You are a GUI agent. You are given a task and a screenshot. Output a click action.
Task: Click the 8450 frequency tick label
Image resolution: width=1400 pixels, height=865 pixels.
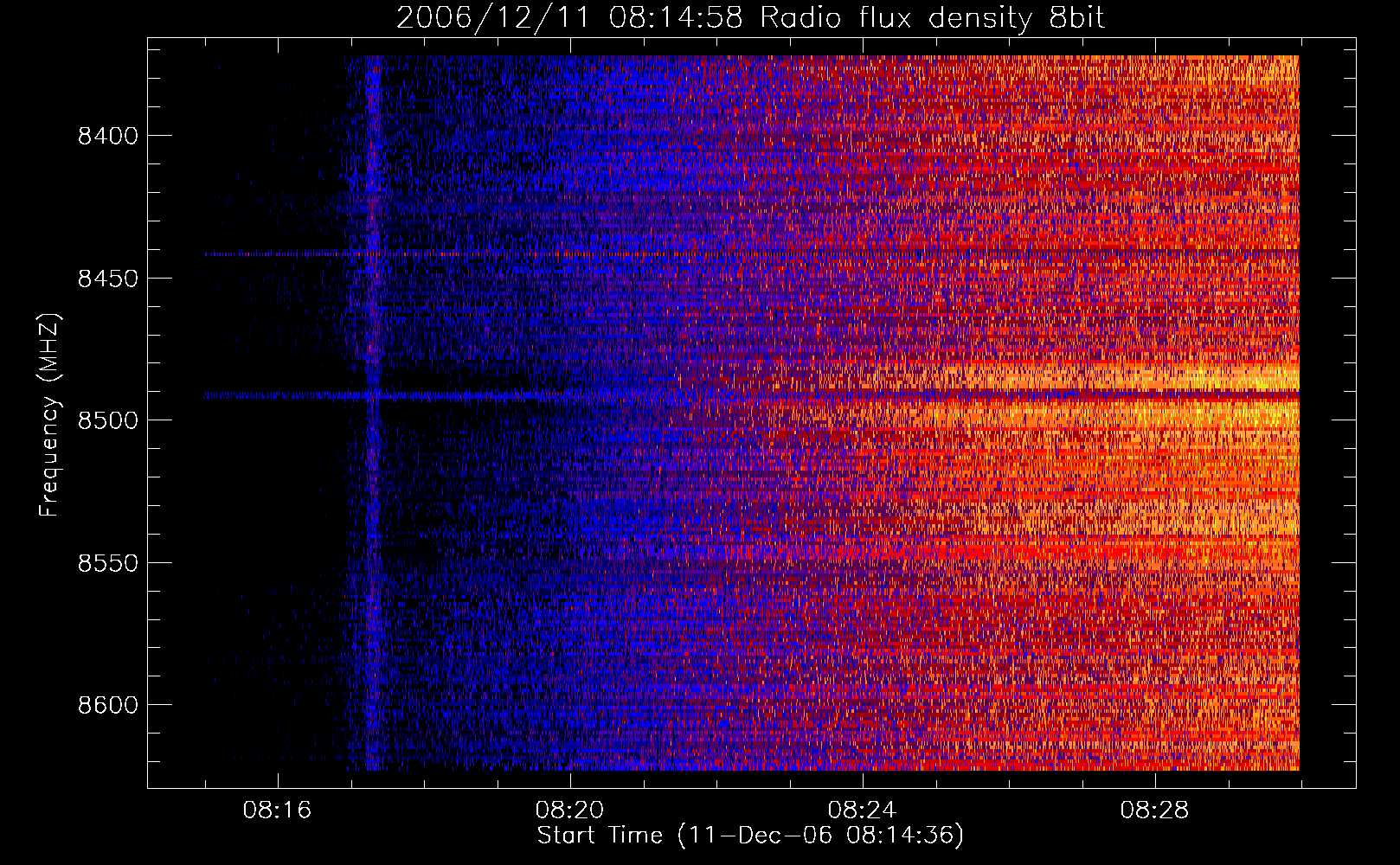point(108,279)
